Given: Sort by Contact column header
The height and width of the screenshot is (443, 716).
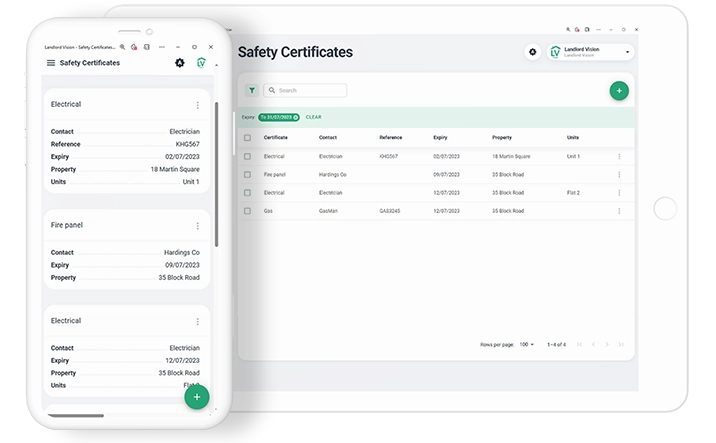Looking at the screenshot, I should 327,137.
